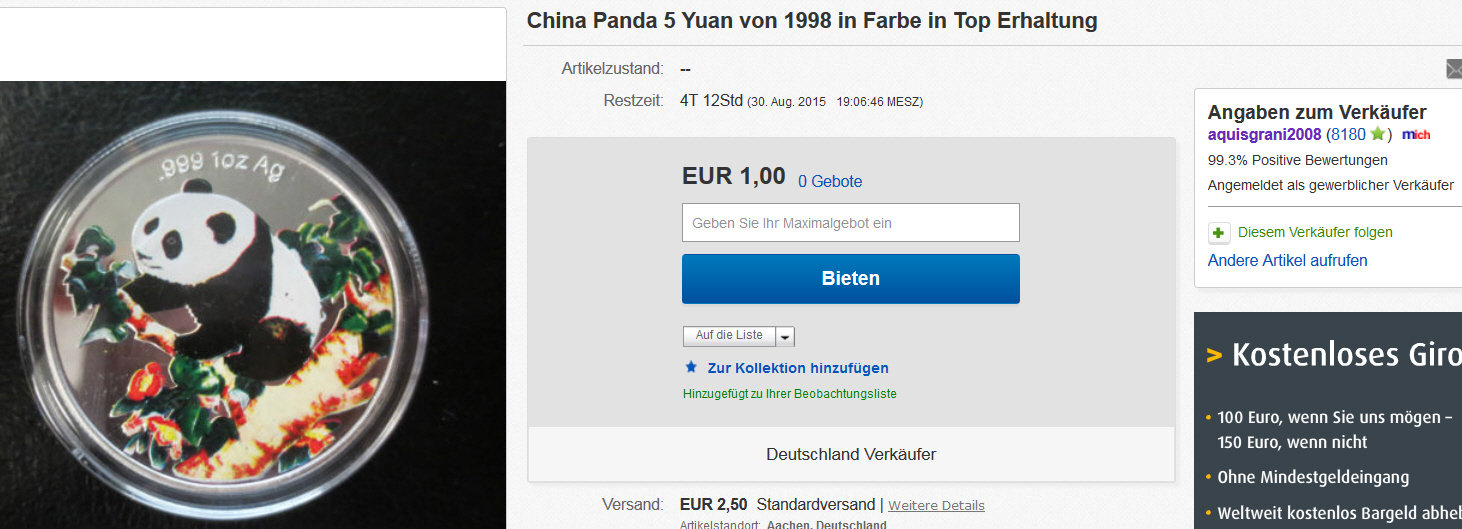
Task: Click the yellow arrow in Kostenloses Giro ad
Action: tap(1215, 355)
